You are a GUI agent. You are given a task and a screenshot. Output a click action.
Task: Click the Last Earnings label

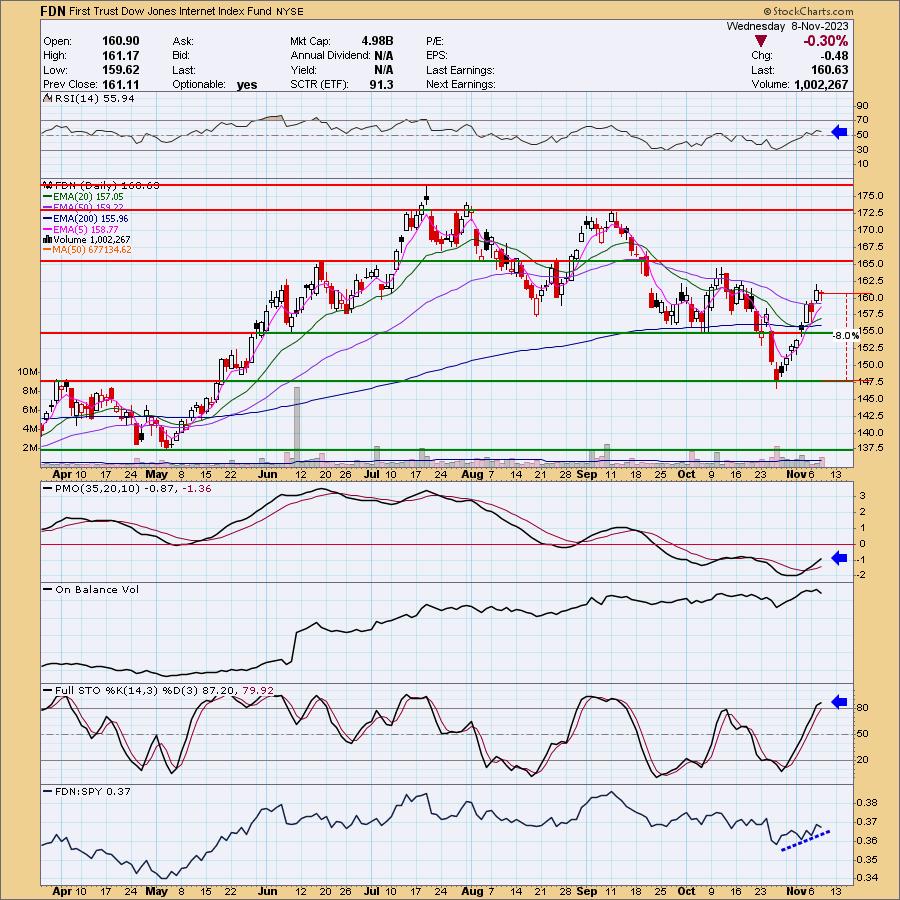tap(460, 70)
